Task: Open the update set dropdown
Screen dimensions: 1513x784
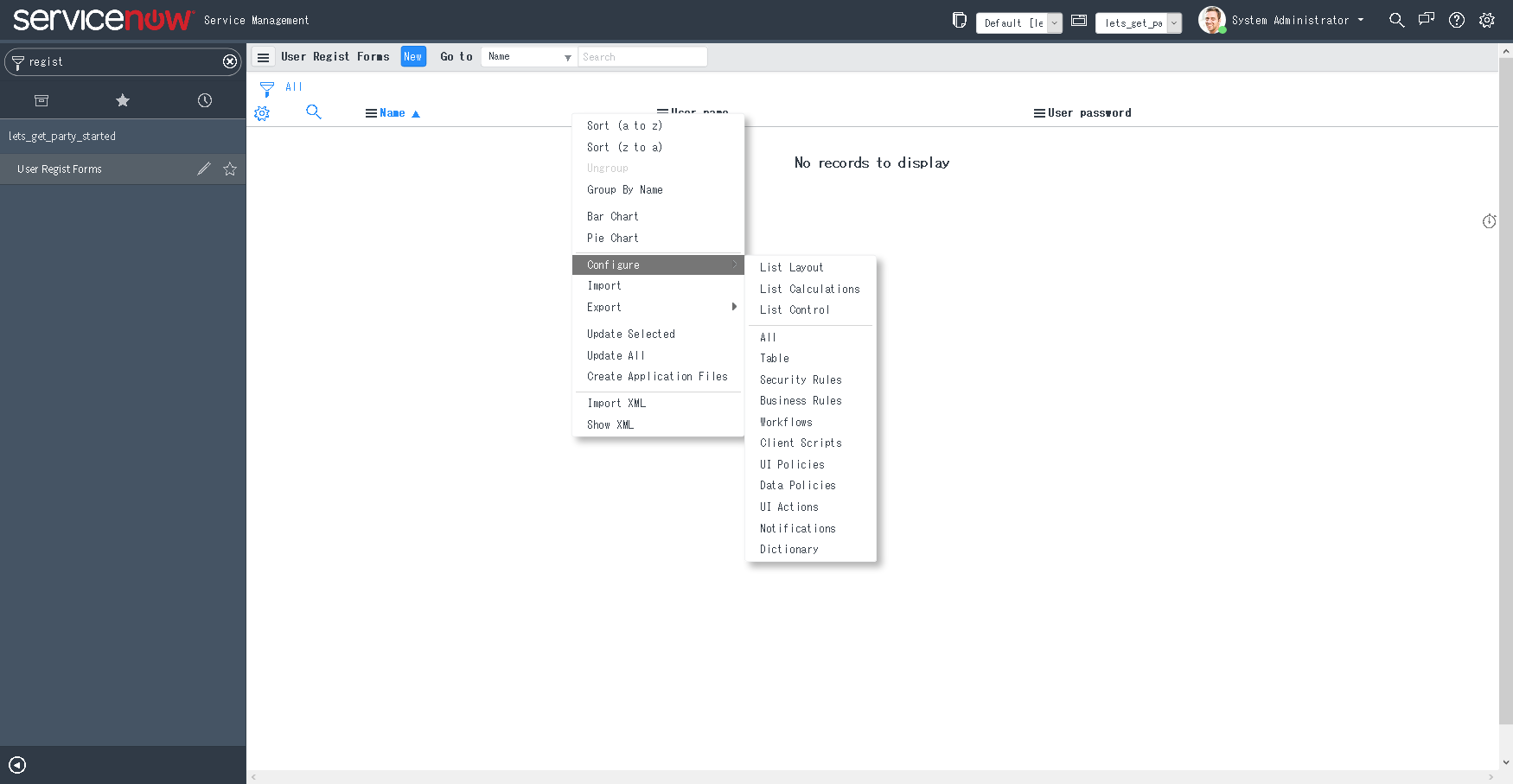Action: [x=1019, y=22]
